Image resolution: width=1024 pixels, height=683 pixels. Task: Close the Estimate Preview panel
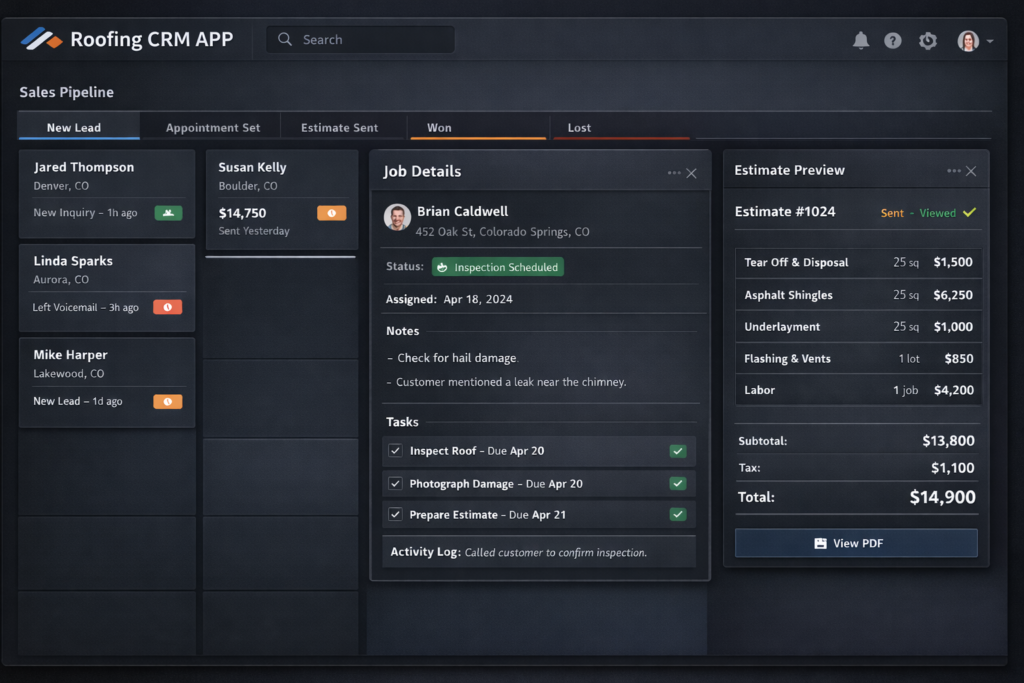click(x=971, y=171)
